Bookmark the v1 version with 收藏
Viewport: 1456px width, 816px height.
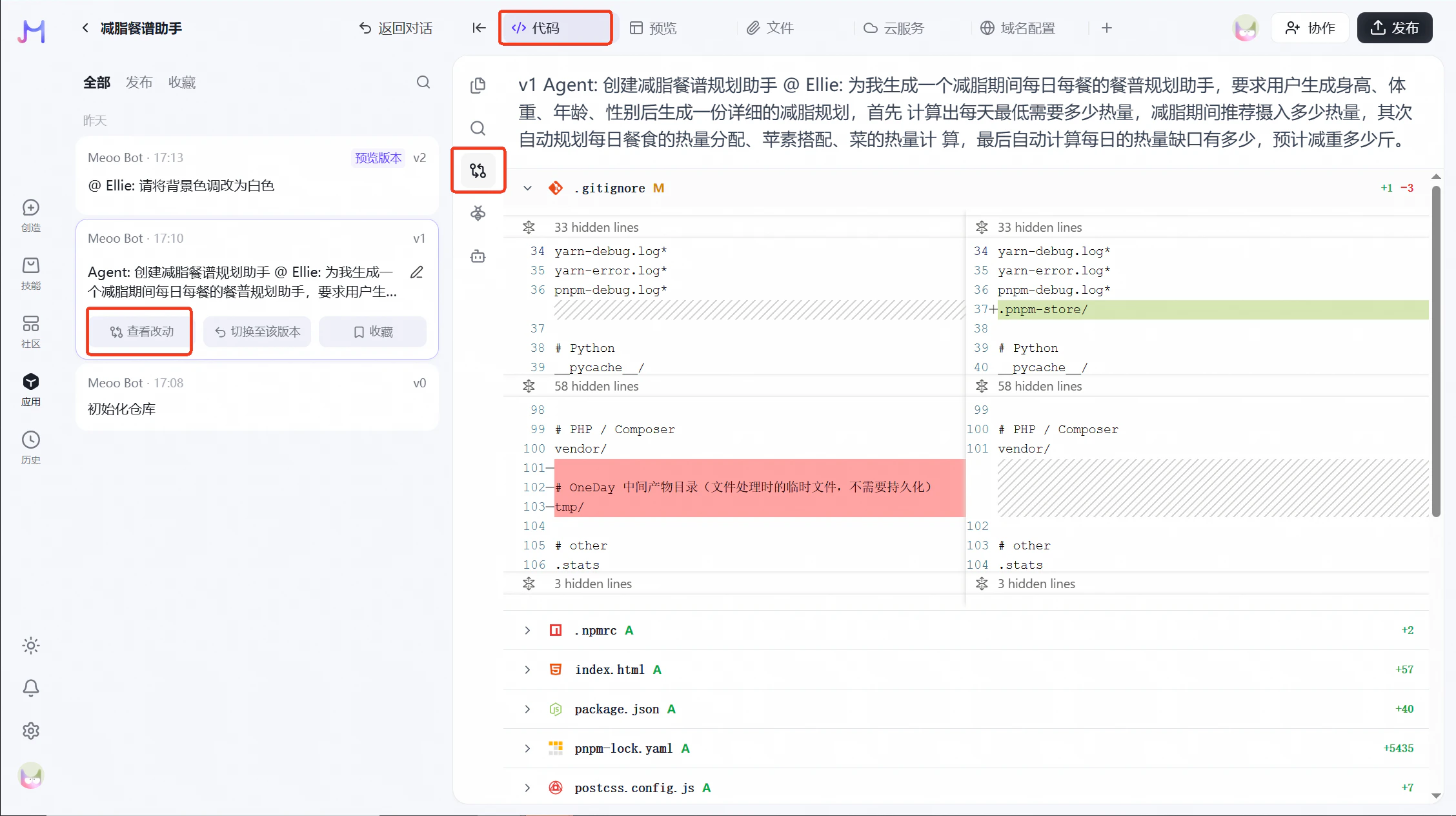[x=372, y=332]
